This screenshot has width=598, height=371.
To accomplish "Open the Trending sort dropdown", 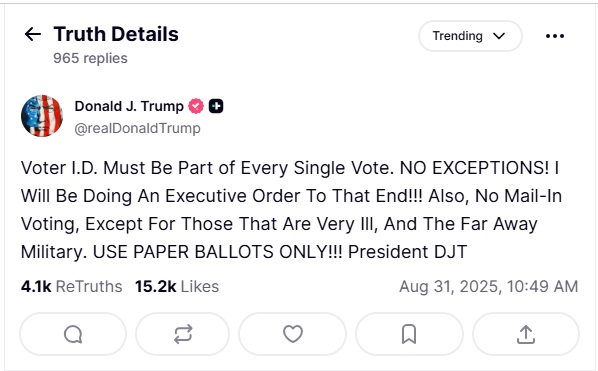I will pyautogui.click(x=470, y=36).
